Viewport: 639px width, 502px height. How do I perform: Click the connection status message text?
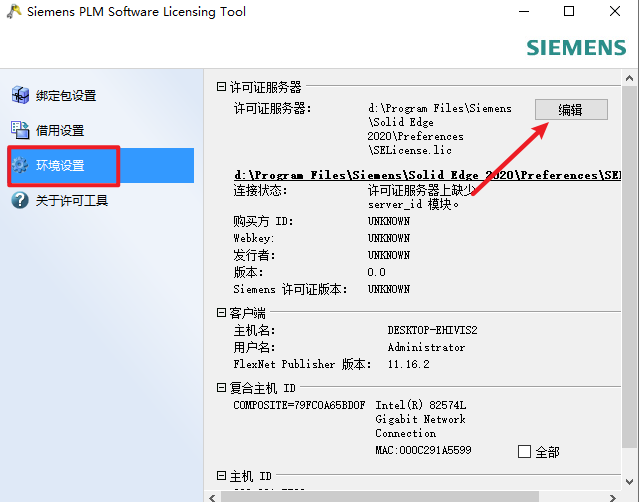(421, 197)
